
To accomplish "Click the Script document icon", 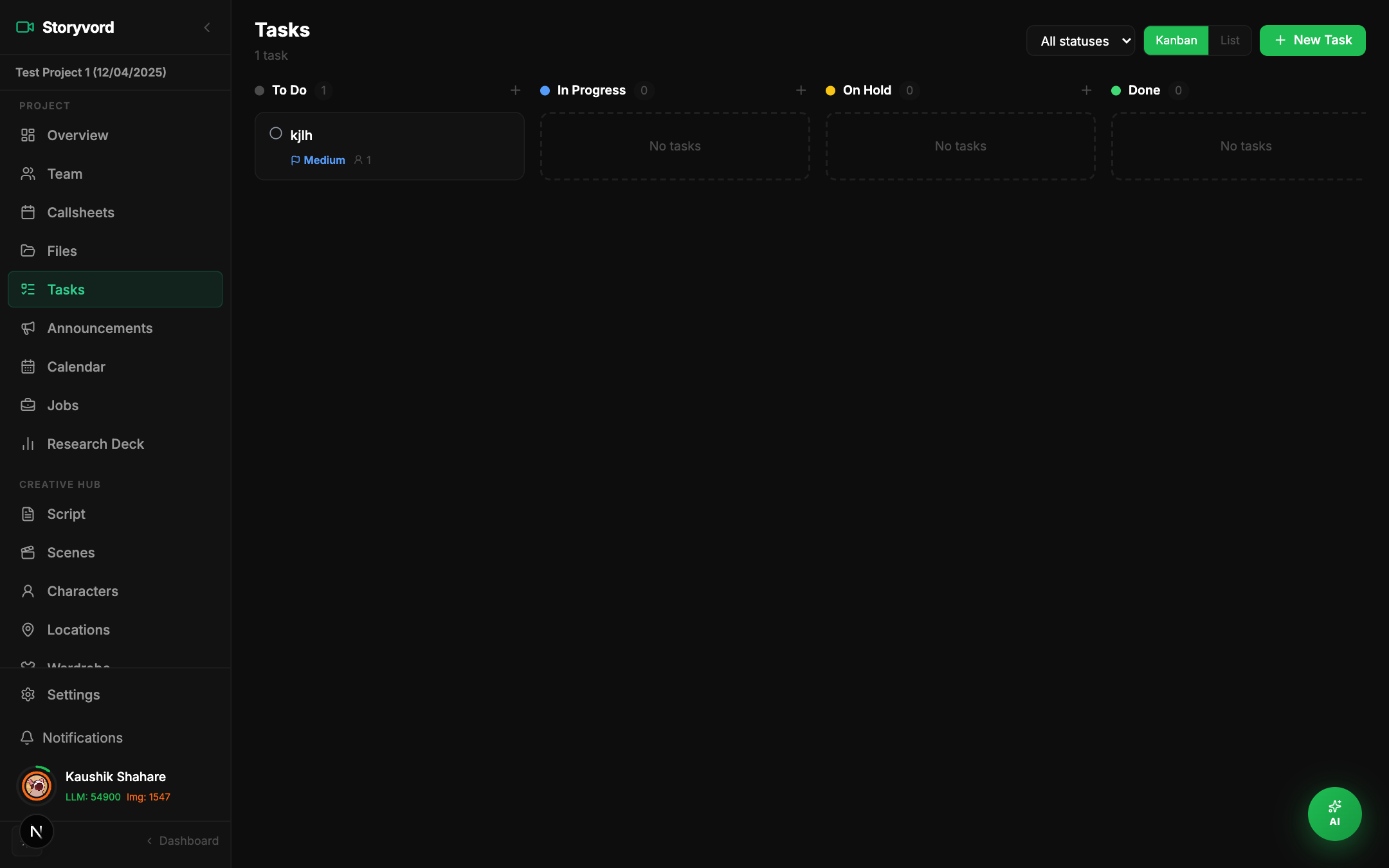I will (28, 514).
